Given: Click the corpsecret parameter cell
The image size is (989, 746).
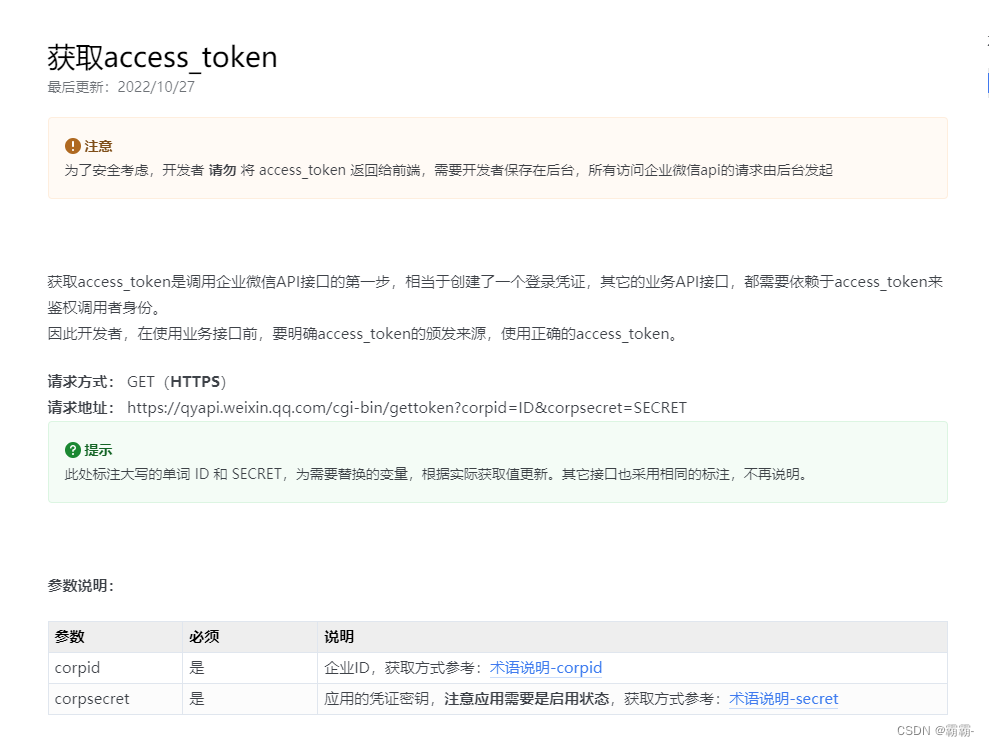Looking at the screenshot, I should [115, 699].
